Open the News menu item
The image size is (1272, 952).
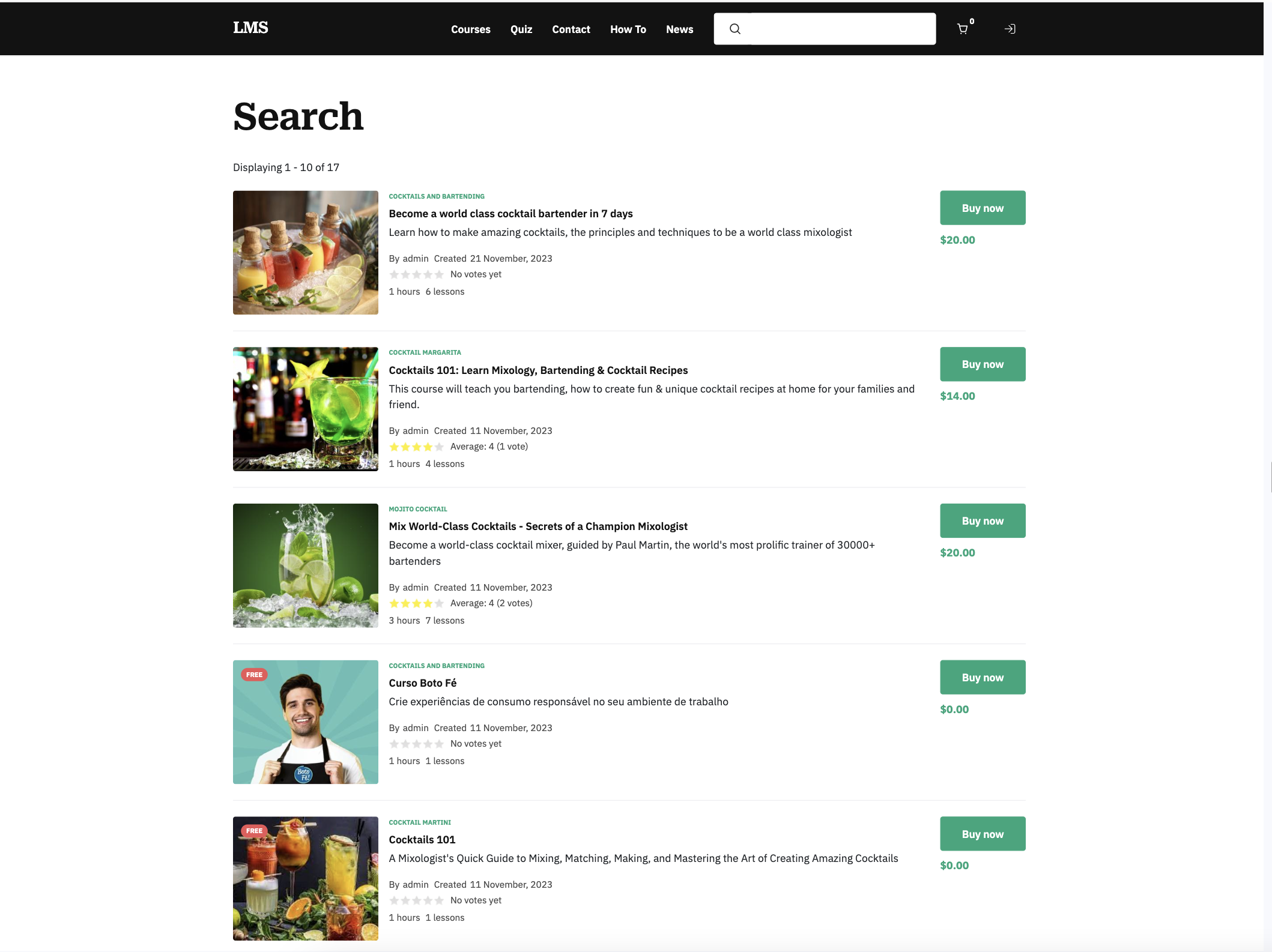pos(679,29)
